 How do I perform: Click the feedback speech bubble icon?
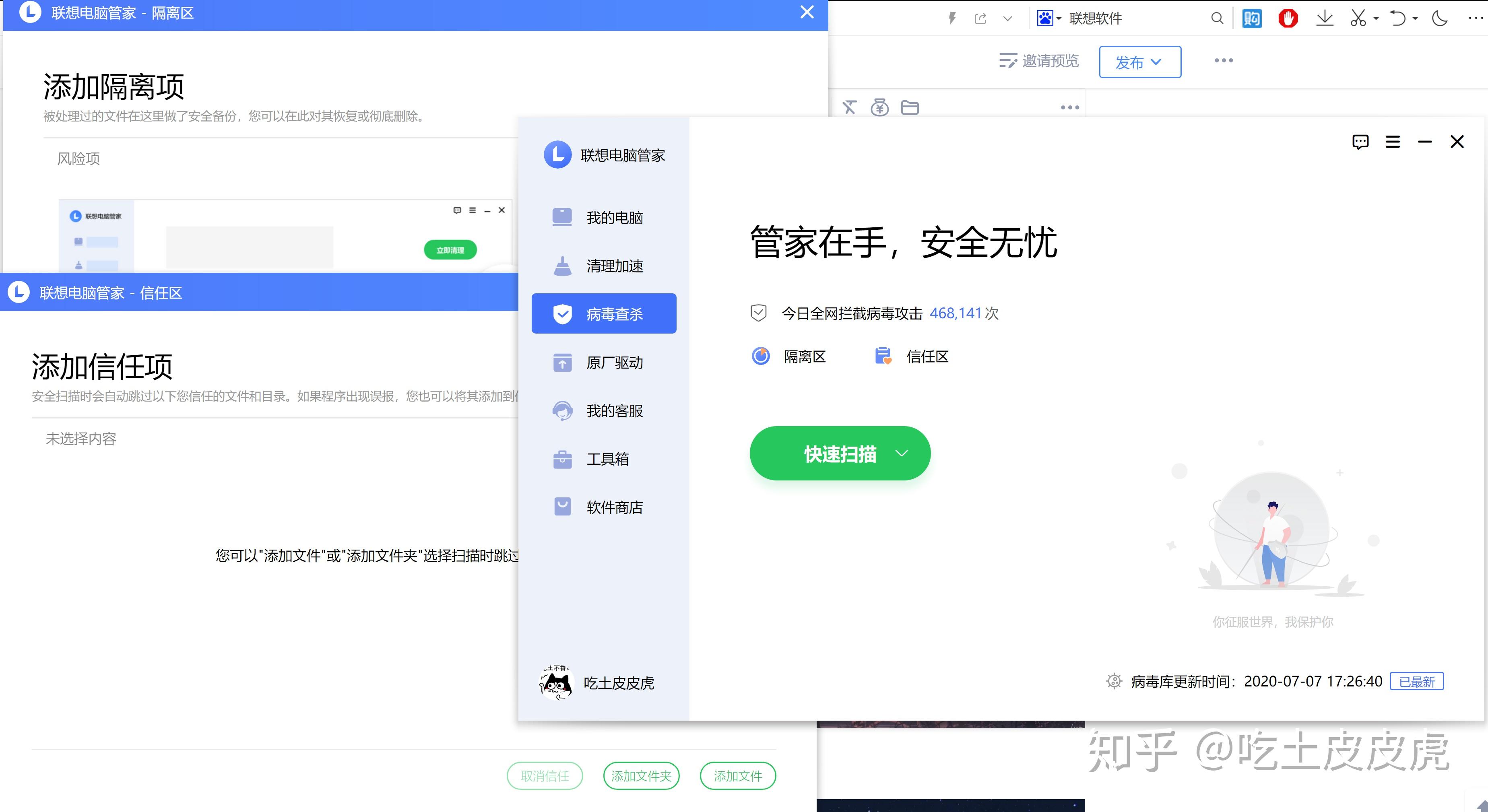(x=1360, y=142)
